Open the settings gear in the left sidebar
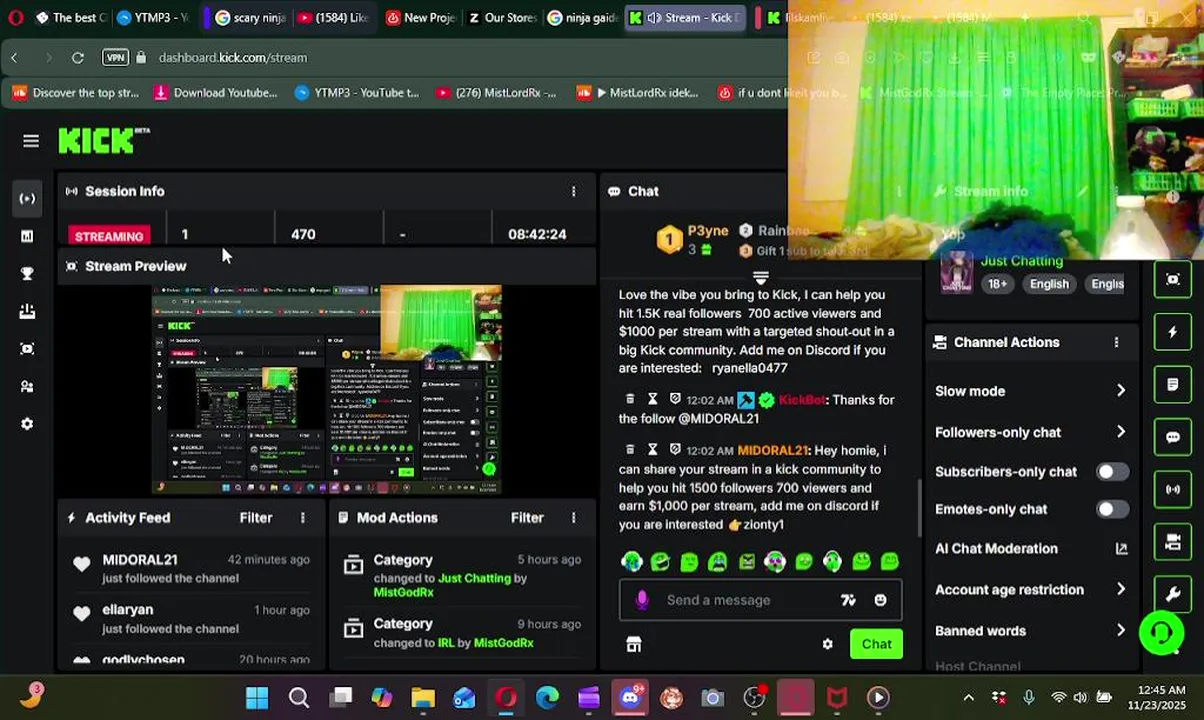Viewport: 1204px width, 720px height. (x=27, y=424)
